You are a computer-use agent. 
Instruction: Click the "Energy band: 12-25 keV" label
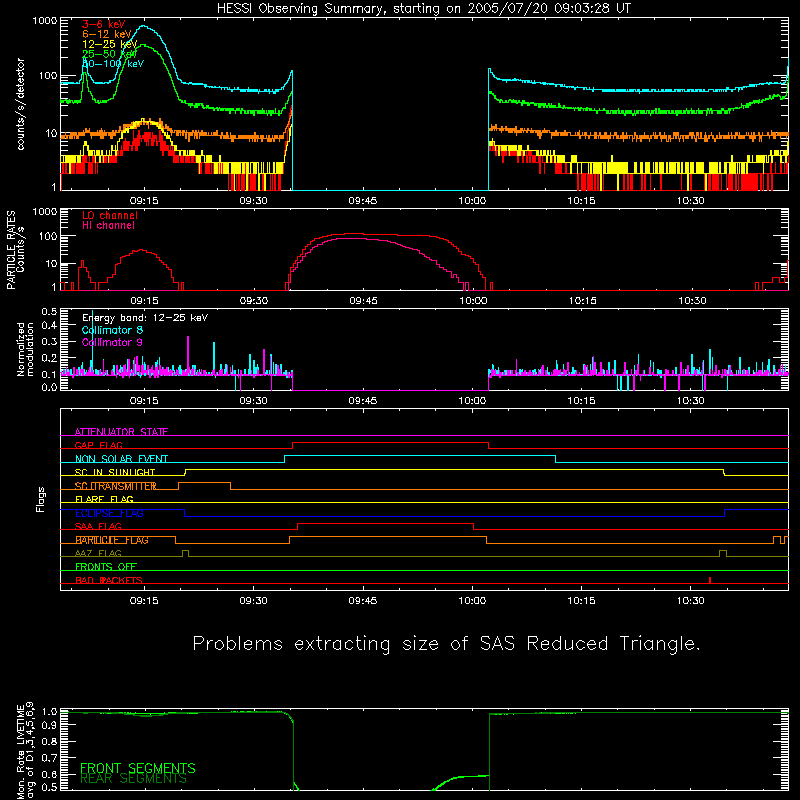pos(145,318)
